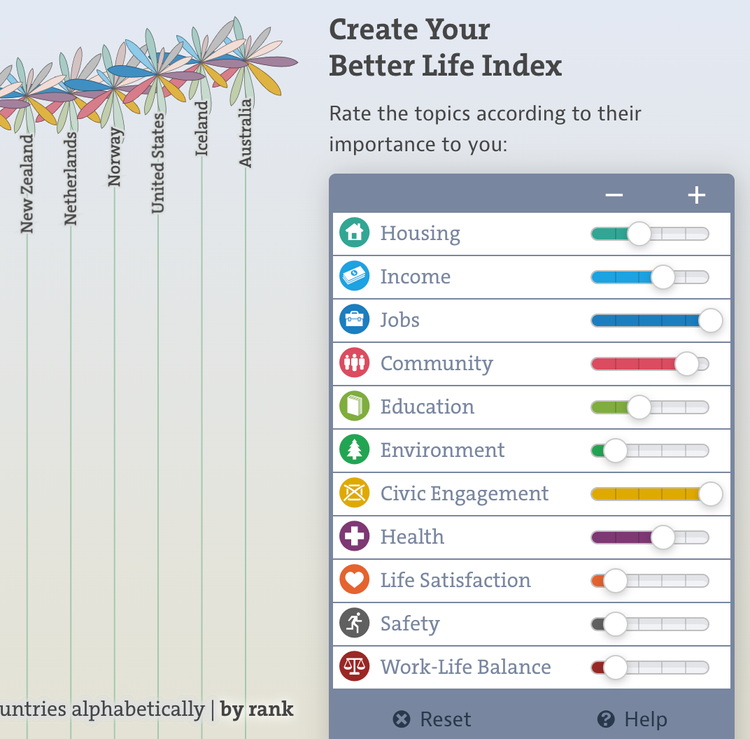This screenshot has width=750, height=739.
Task: Click the Life Satisfaction heart icon
Action: (x=354, y=580)
